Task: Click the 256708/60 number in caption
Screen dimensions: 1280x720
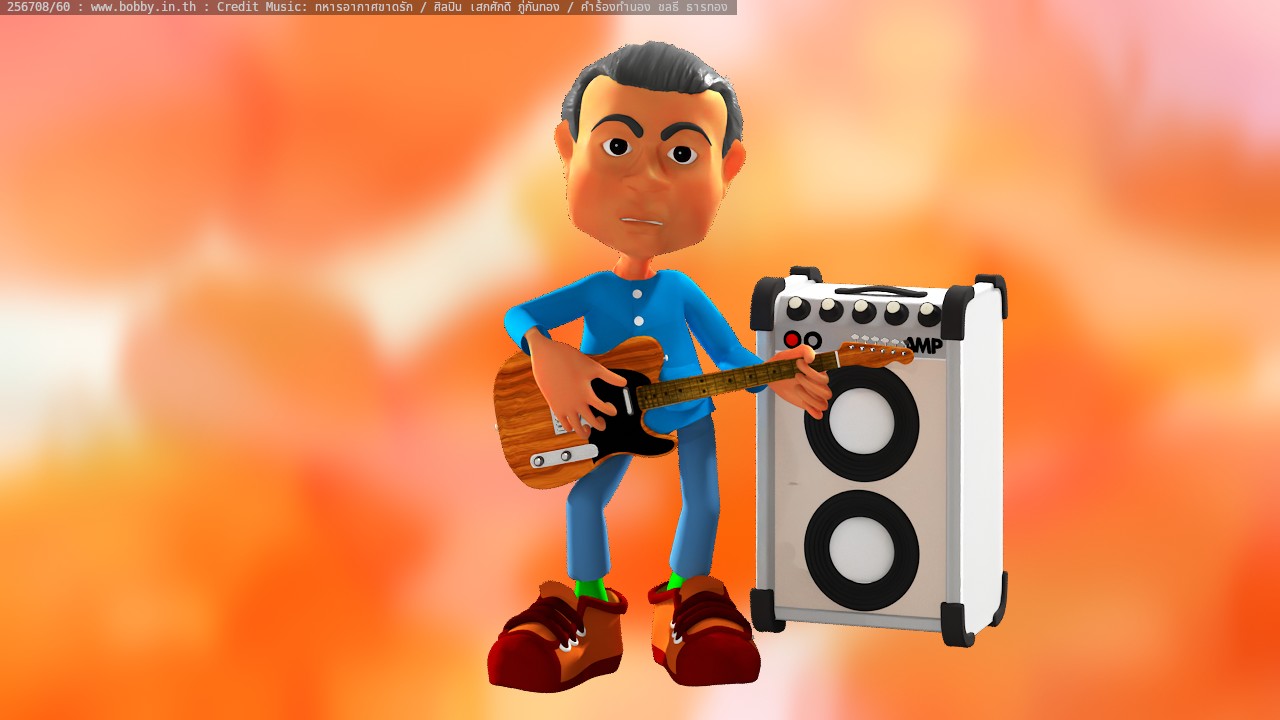Action: pyautogui.click(x=37, y=7)
